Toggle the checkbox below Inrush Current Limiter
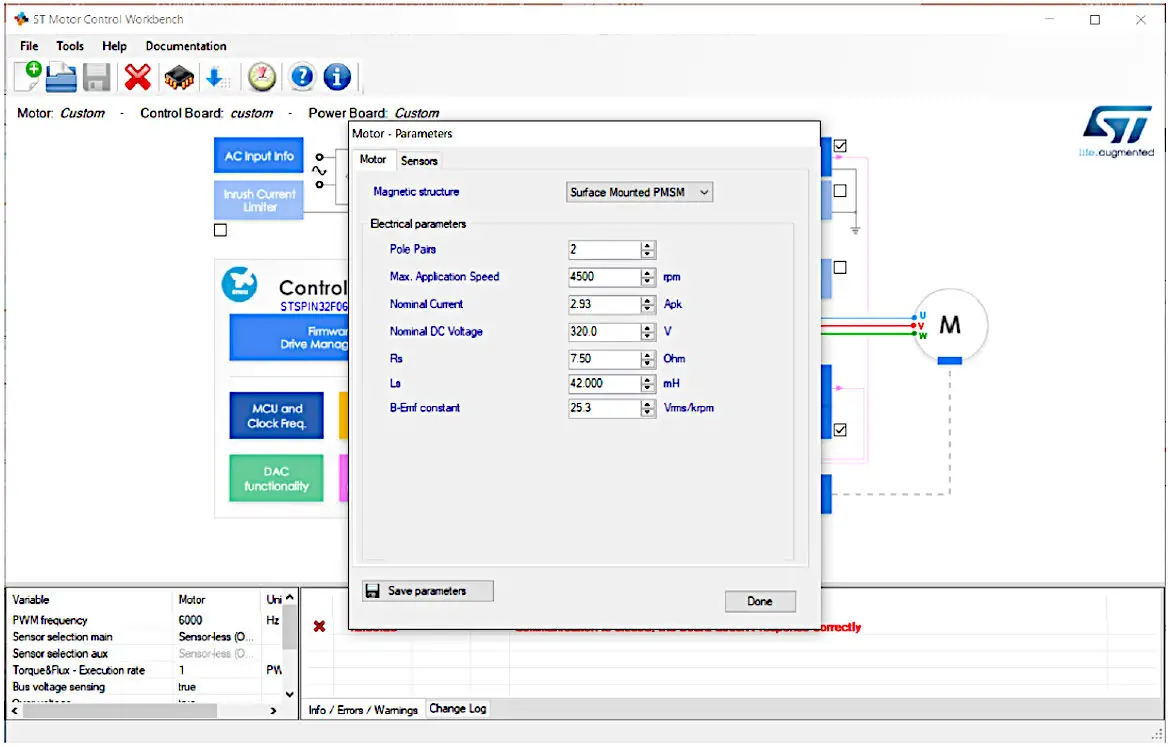The image size is (1168, 747). coord(221,230)
